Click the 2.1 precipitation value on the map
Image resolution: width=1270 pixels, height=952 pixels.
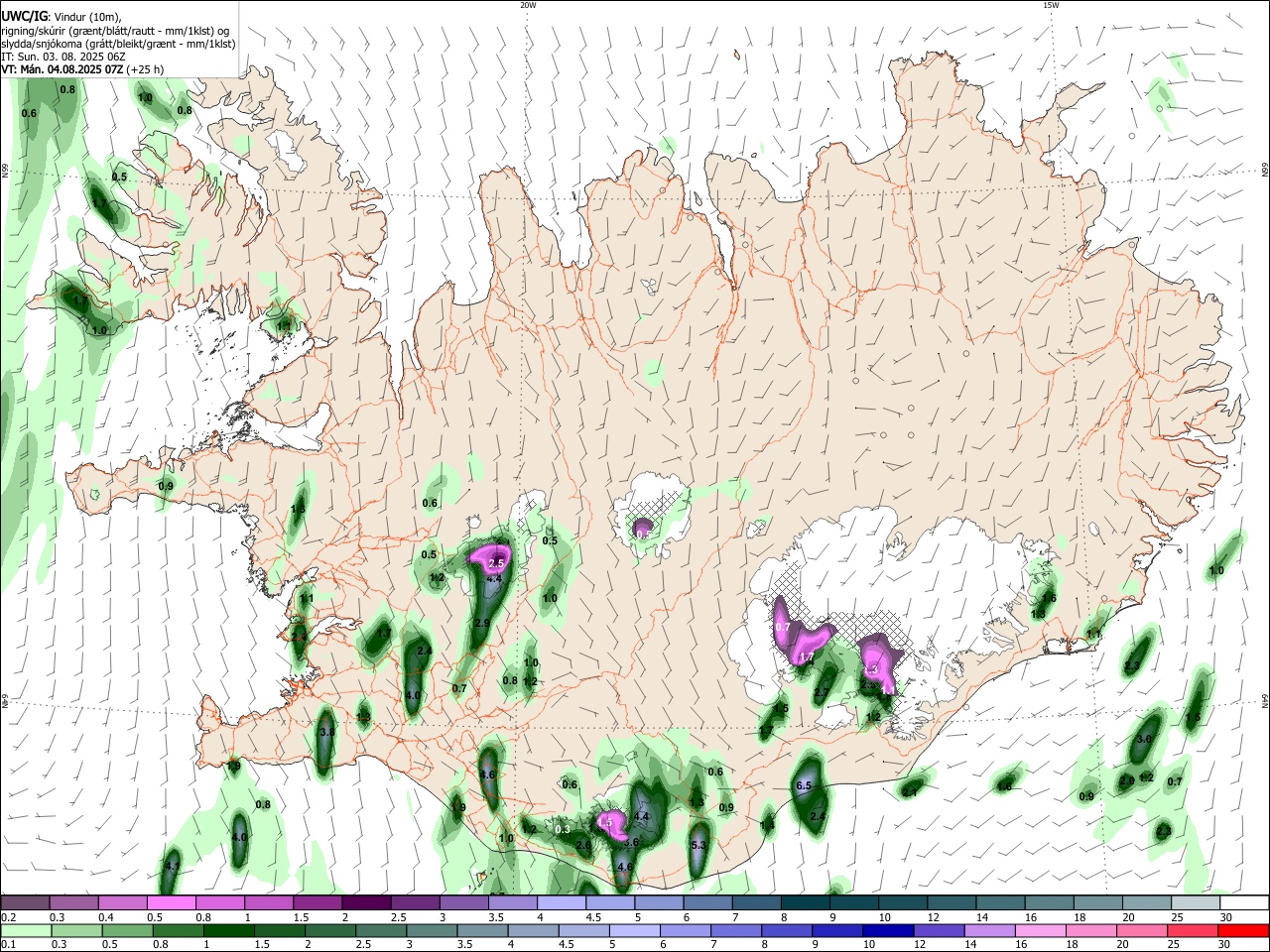click(909, 791)
